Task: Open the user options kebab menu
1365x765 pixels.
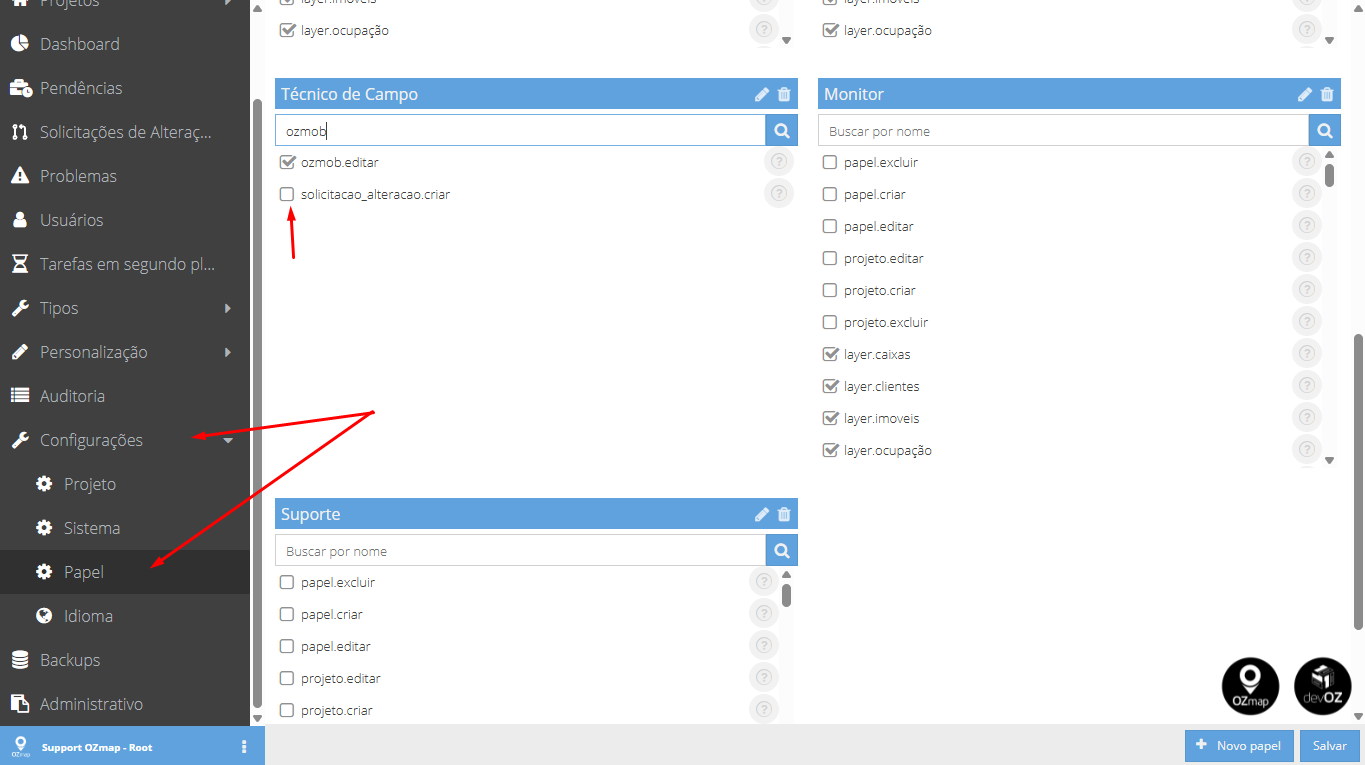Action: [244, 747]
